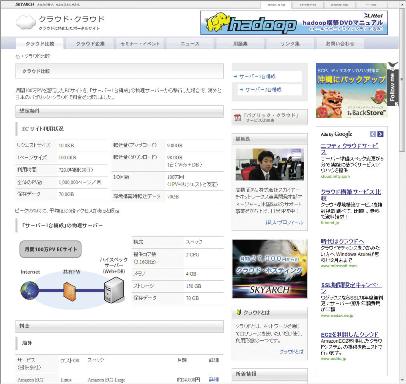The width and height of the screenshot is (406, 384).
Task: Open the 時代はクラウドへ ad link
Action: click(x=342, y=241)
